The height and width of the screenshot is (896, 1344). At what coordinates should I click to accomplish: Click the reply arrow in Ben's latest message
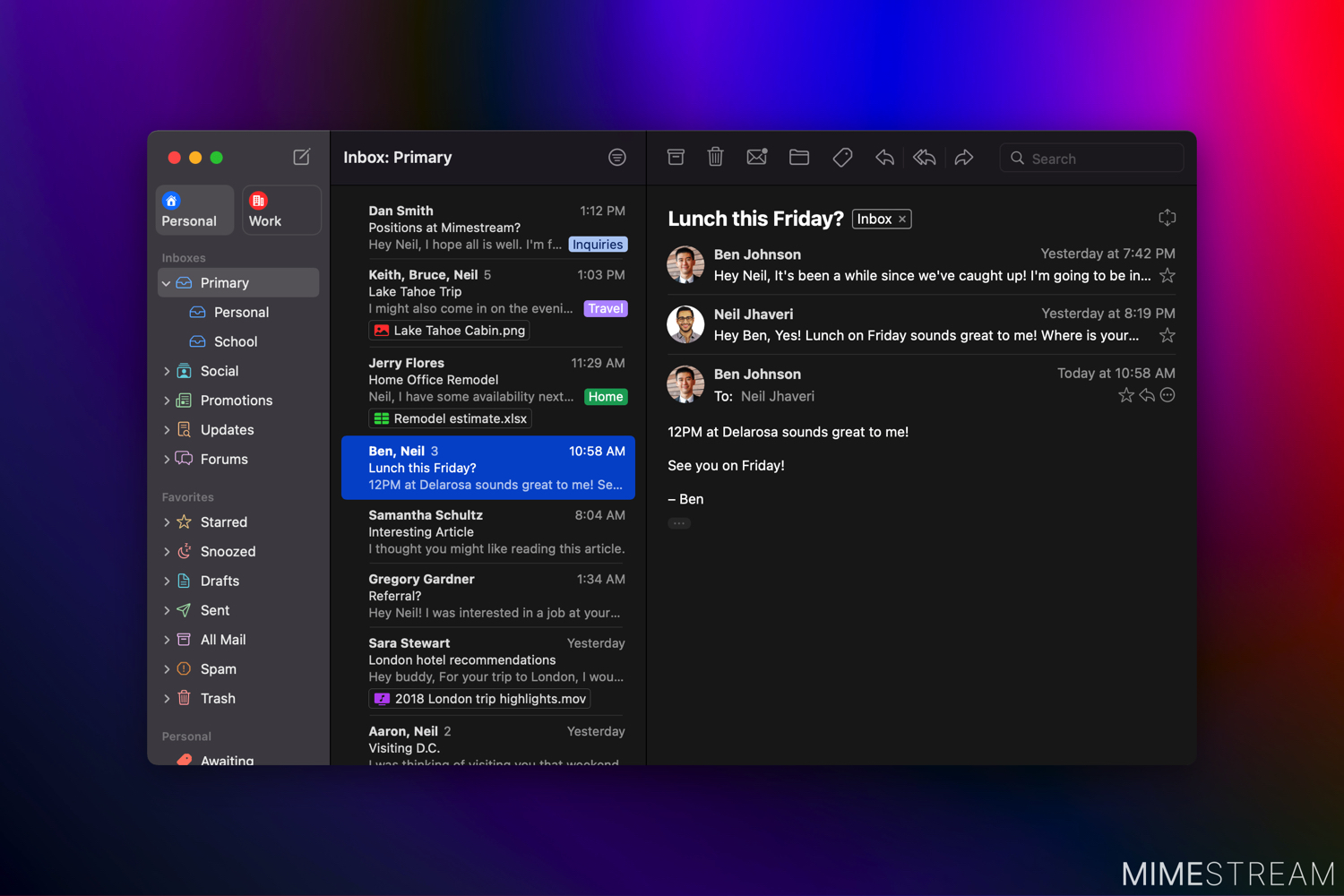1147,395
